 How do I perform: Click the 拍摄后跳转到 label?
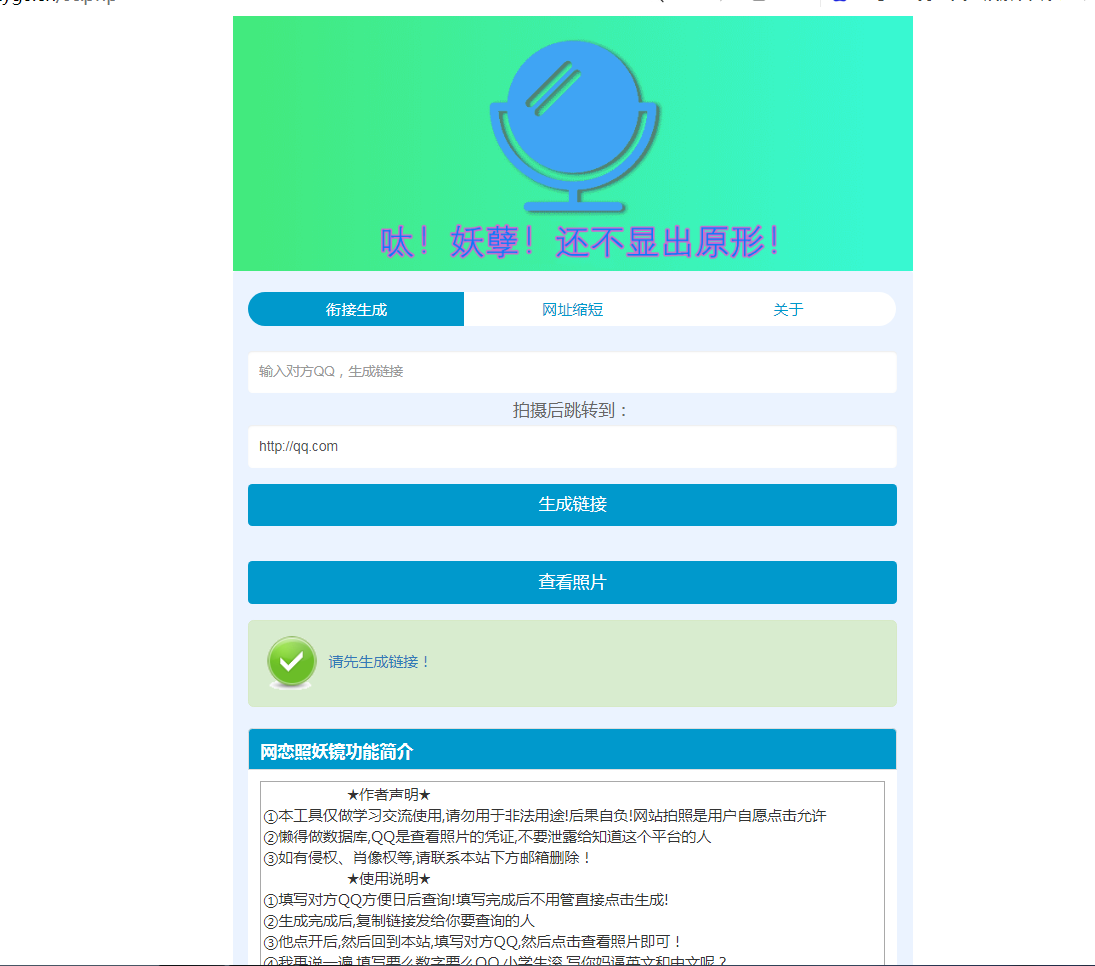572,410
